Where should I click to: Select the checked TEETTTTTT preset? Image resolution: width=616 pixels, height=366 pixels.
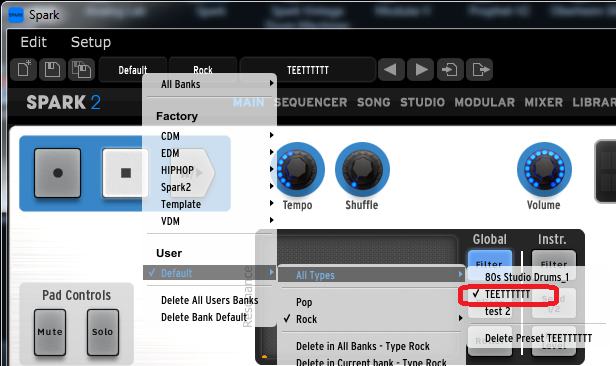508,295
